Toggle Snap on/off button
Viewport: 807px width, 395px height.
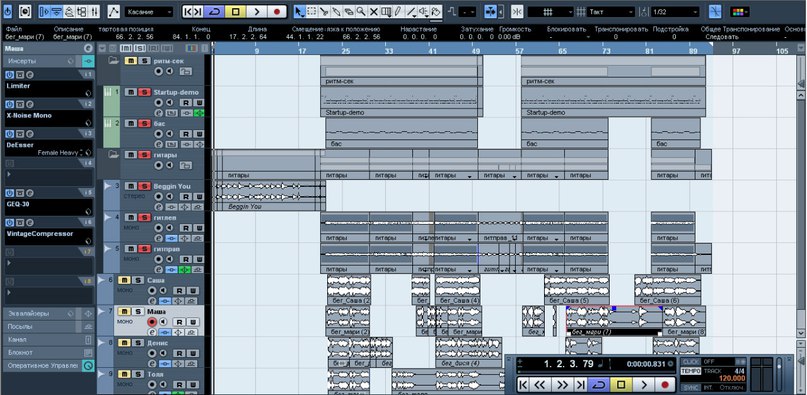tap(517, 11)
